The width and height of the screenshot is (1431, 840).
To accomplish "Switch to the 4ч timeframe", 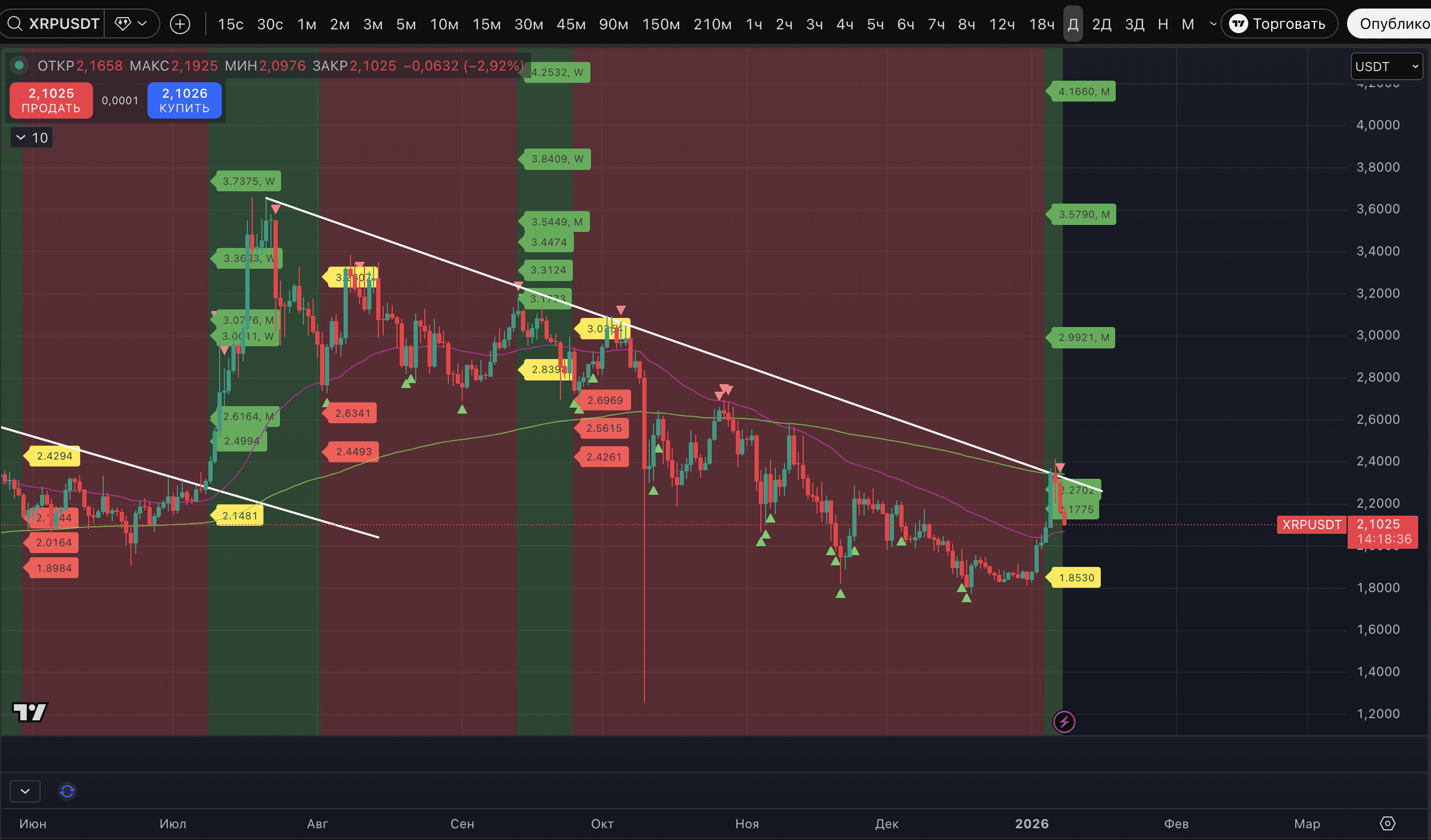I will pyautogui.click(x=844, y=24).
